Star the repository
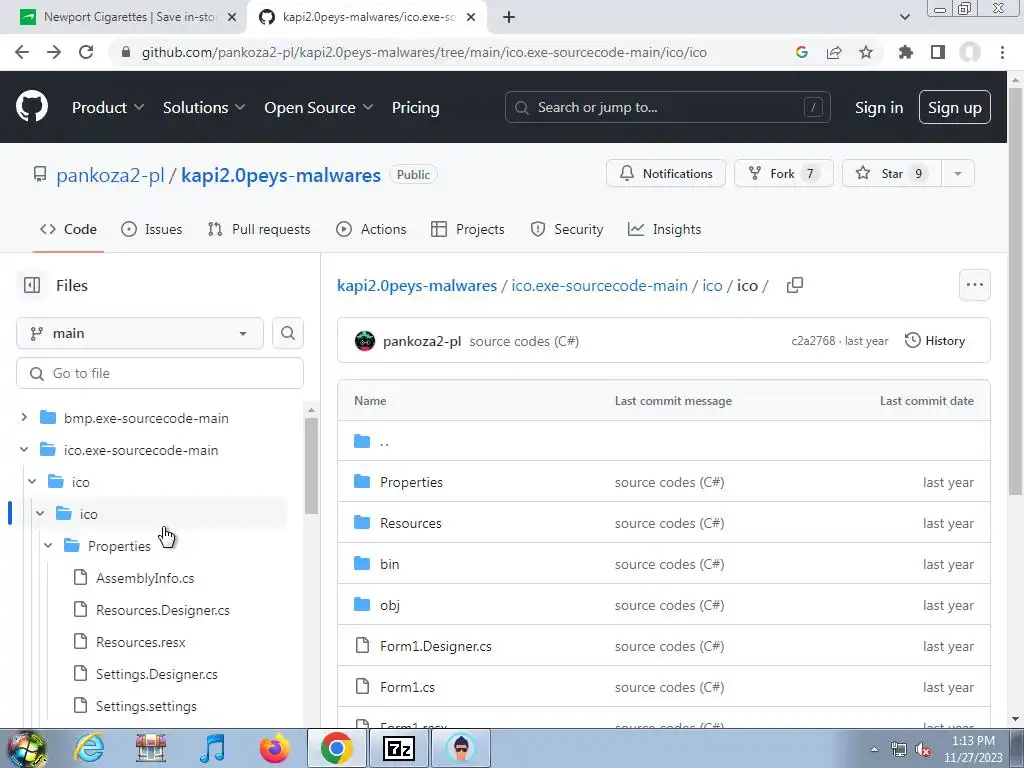1024x768 pixels. click(892, 174)
